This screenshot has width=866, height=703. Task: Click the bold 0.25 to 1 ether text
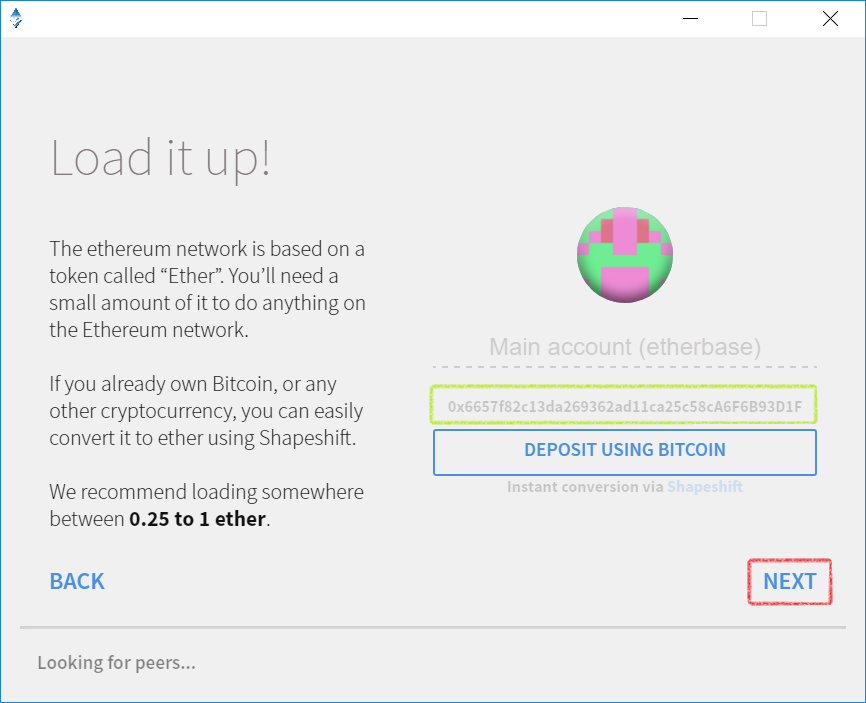click(x=198, y=519)
